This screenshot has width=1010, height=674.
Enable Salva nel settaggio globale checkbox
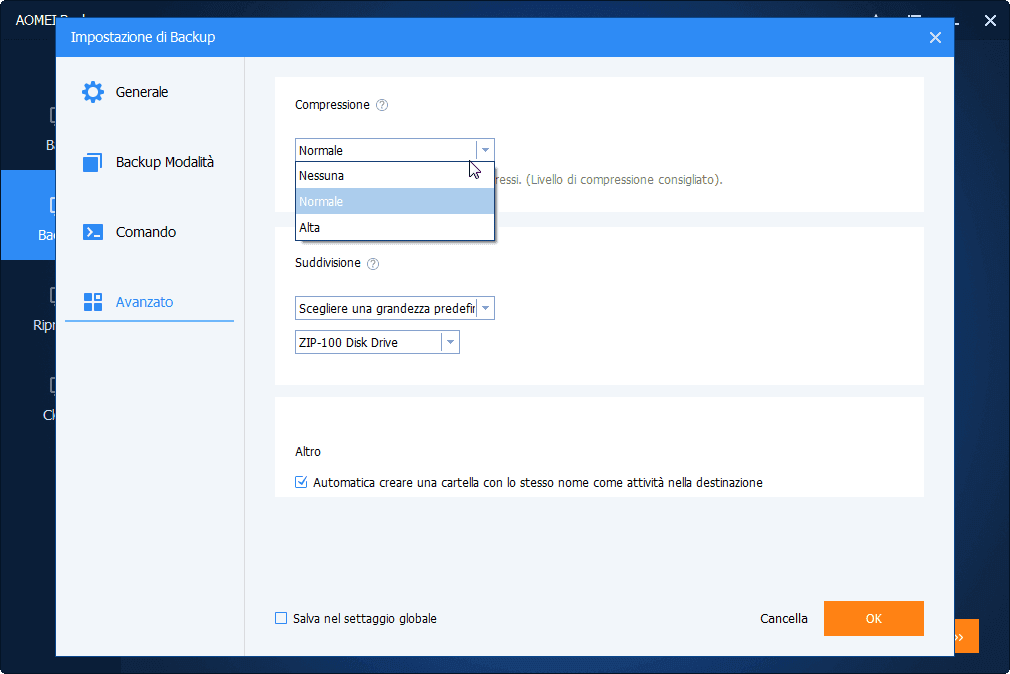point(281,619)
